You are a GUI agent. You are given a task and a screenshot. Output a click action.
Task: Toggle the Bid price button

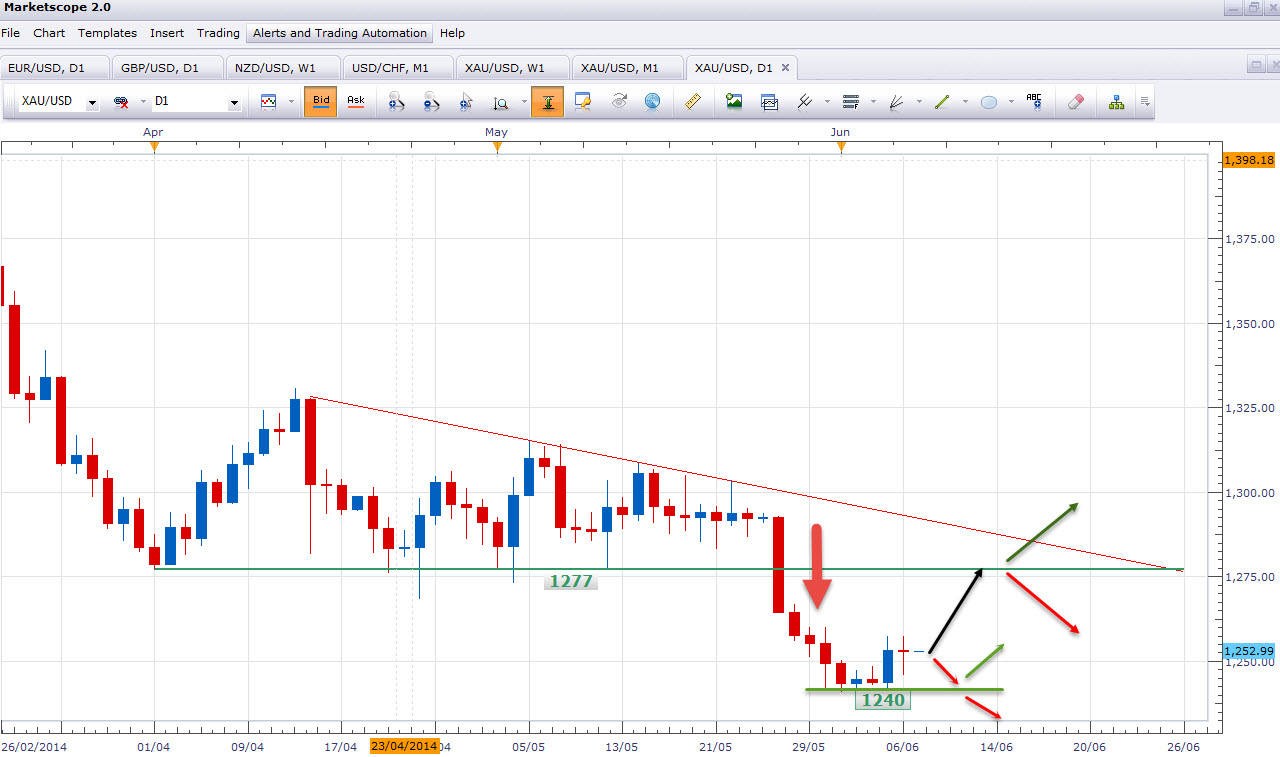click(x=321, y=101)
